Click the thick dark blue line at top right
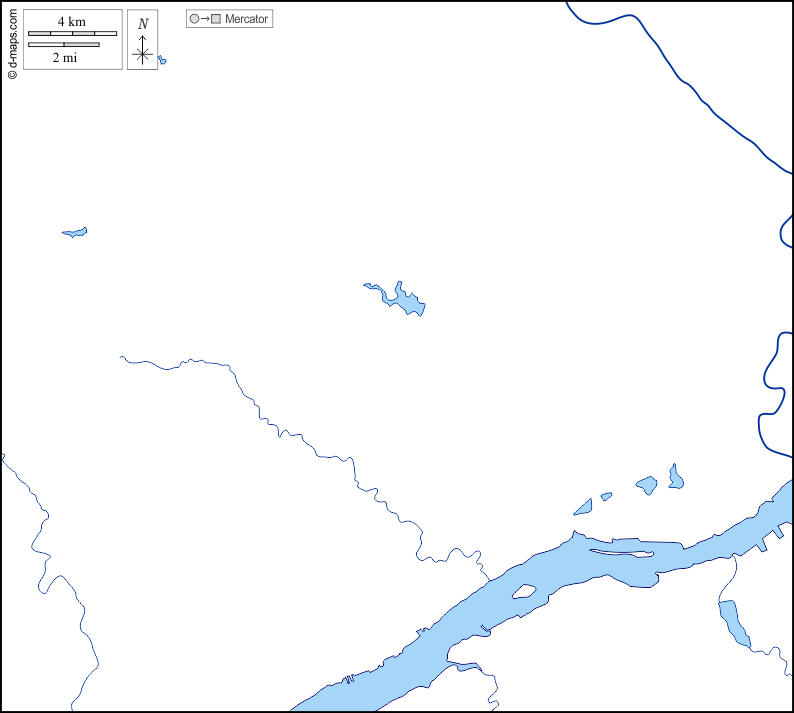794x713 pixels. (x=700, y=100)
